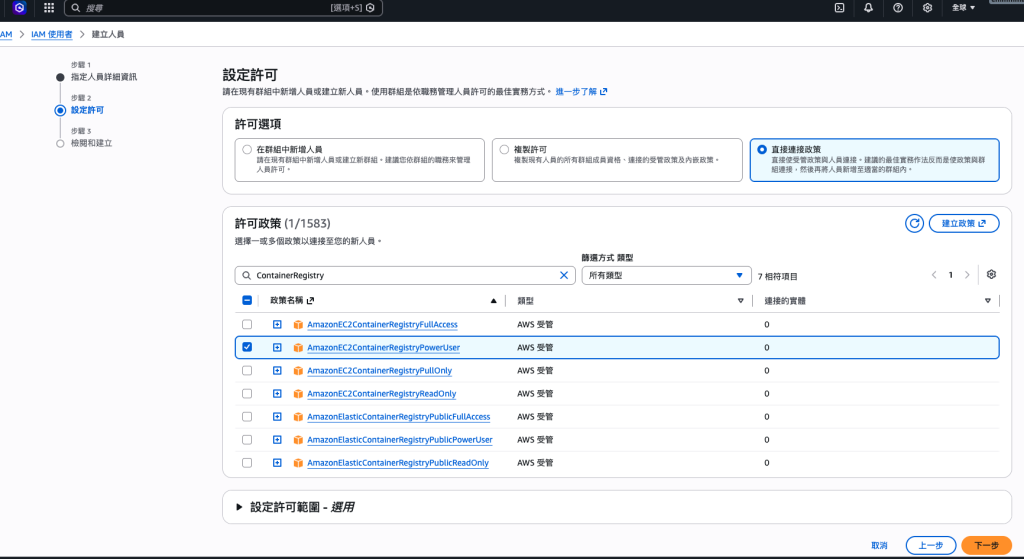Screen dimensions: 1024x559
Task: Open the notifications bell
Action: pyautogui.click(x=869, y=8)
